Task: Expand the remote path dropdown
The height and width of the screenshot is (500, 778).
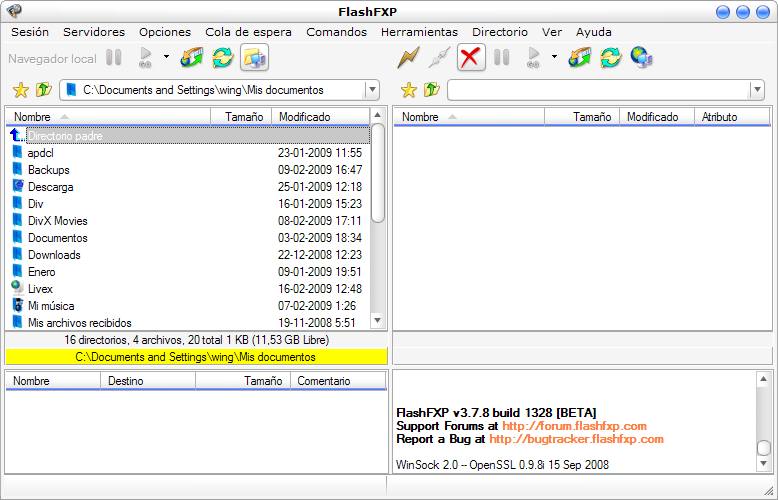Action: pos(756,91)
